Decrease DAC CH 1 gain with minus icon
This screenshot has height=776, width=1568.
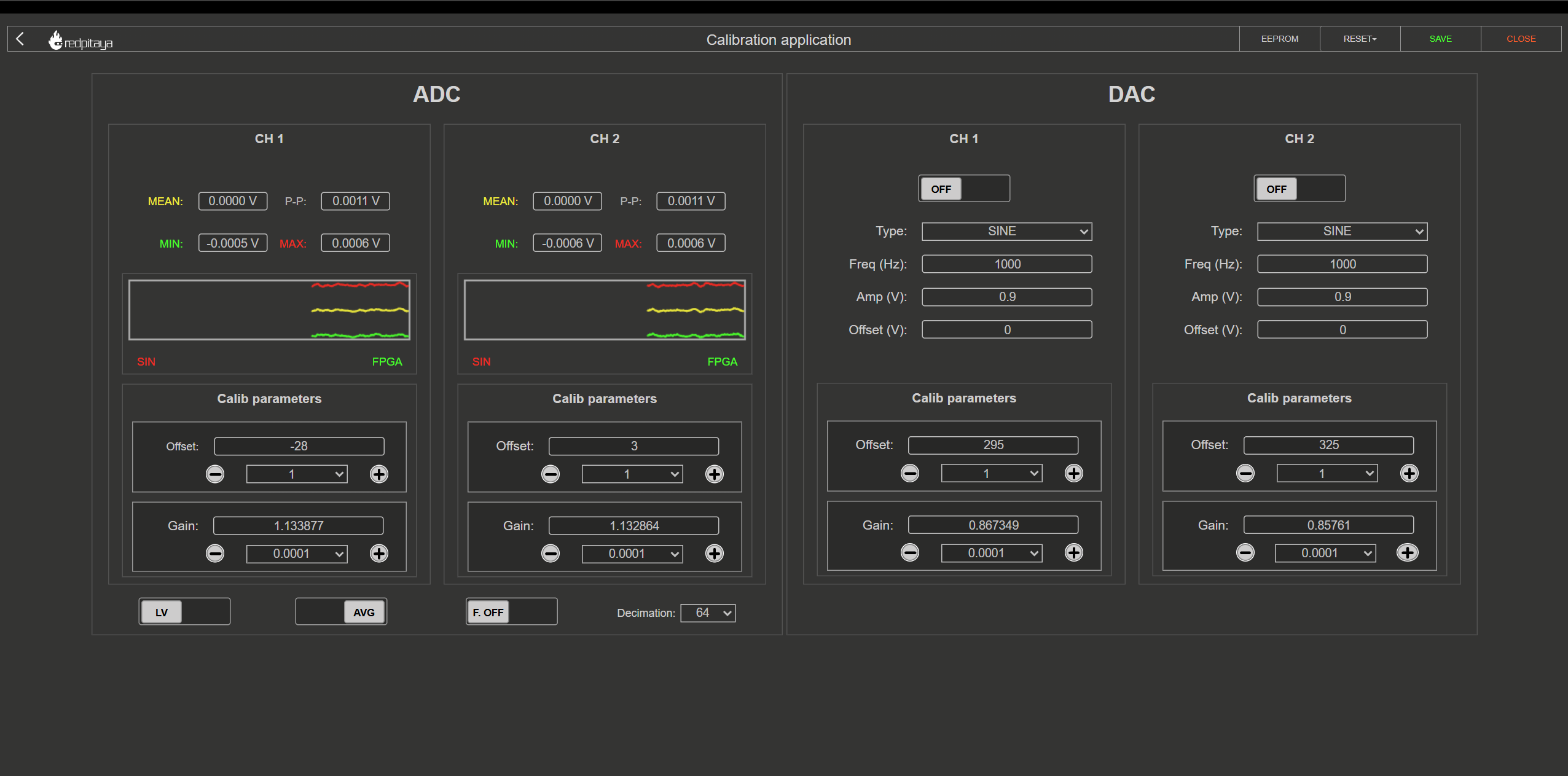coord(910,553)
